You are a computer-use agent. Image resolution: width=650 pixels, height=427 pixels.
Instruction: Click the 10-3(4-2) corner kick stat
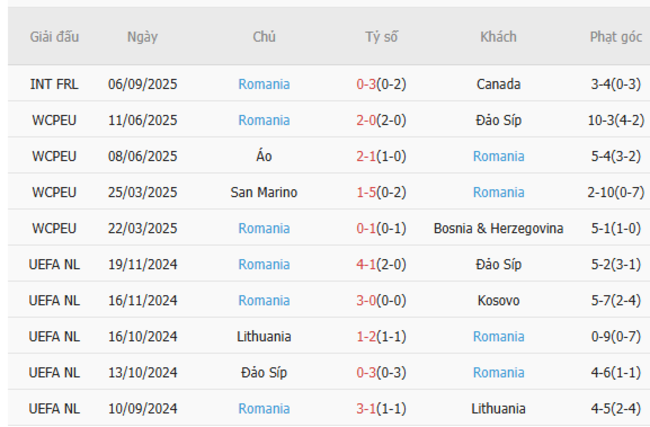[x=616, y=120]
